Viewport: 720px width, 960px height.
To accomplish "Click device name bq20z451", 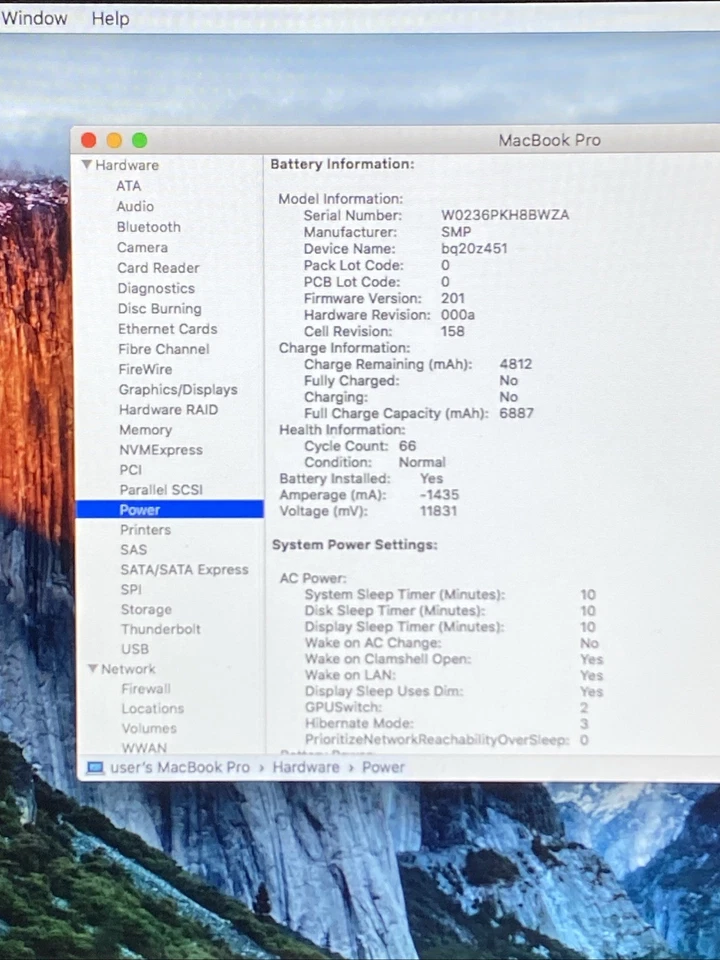I will pos(474,249).
